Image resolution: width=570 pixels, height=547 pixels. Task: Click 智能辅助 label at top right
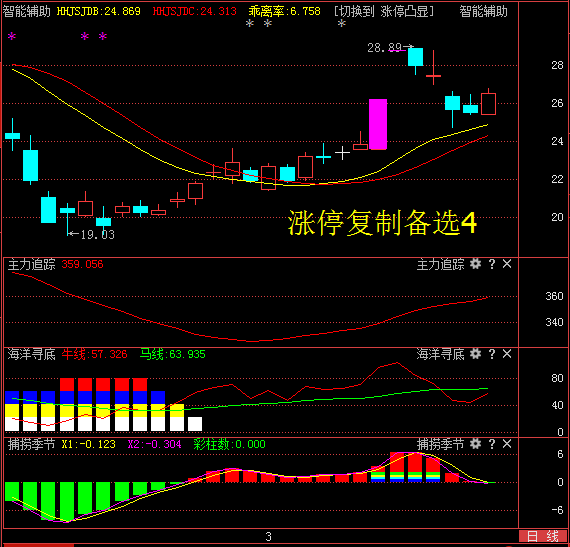coord(483,12)
